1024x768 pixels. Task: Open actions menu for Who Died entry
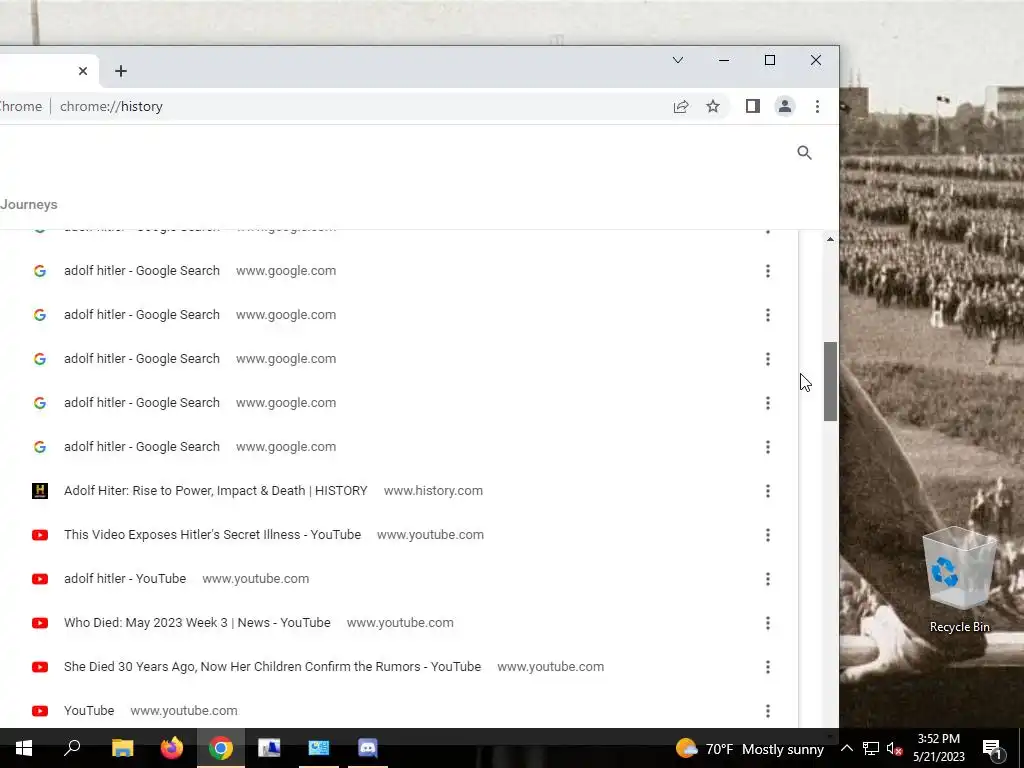click(768, 623)
